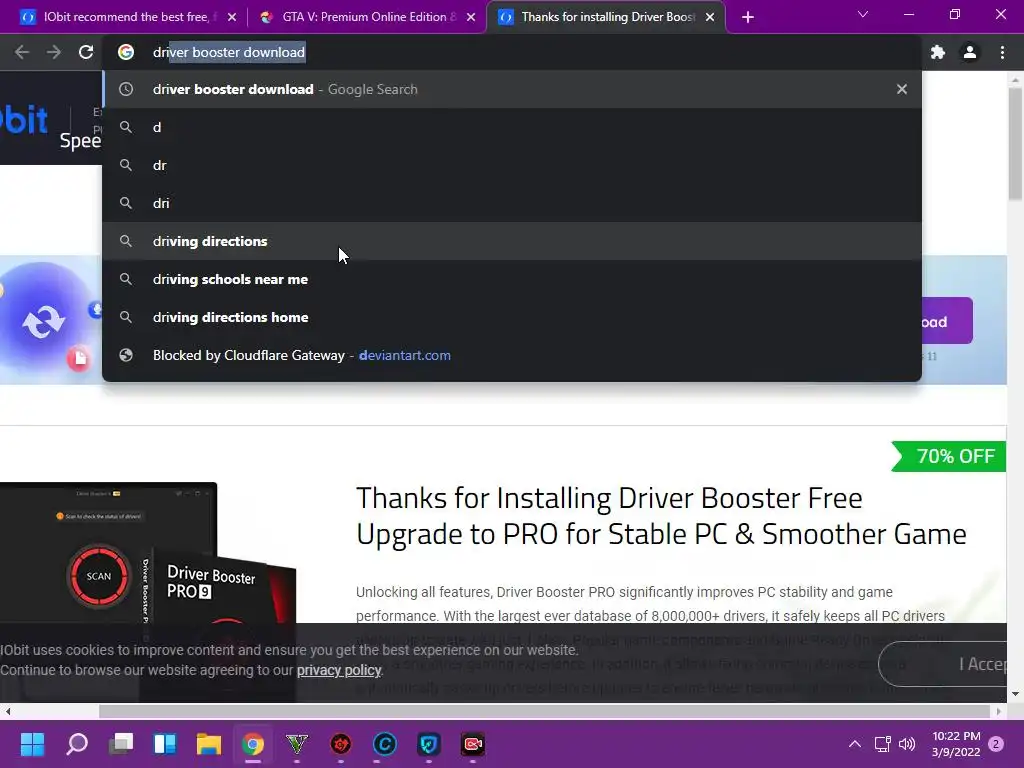Open the red screen recorder taskbar icon

click(x=473, y=744)
